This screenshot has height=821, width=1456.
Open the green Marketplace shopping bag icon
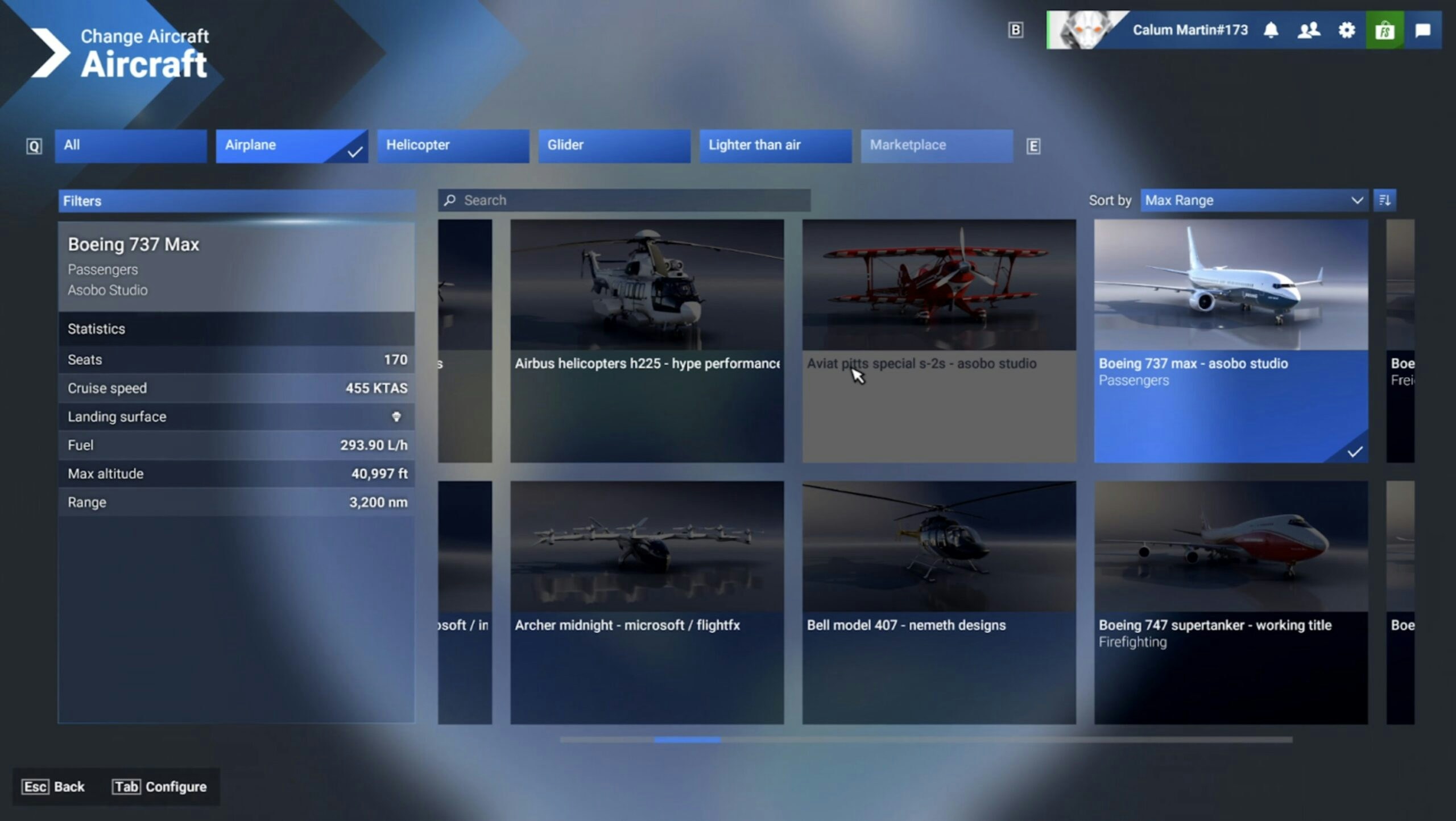pos(1384,30)
